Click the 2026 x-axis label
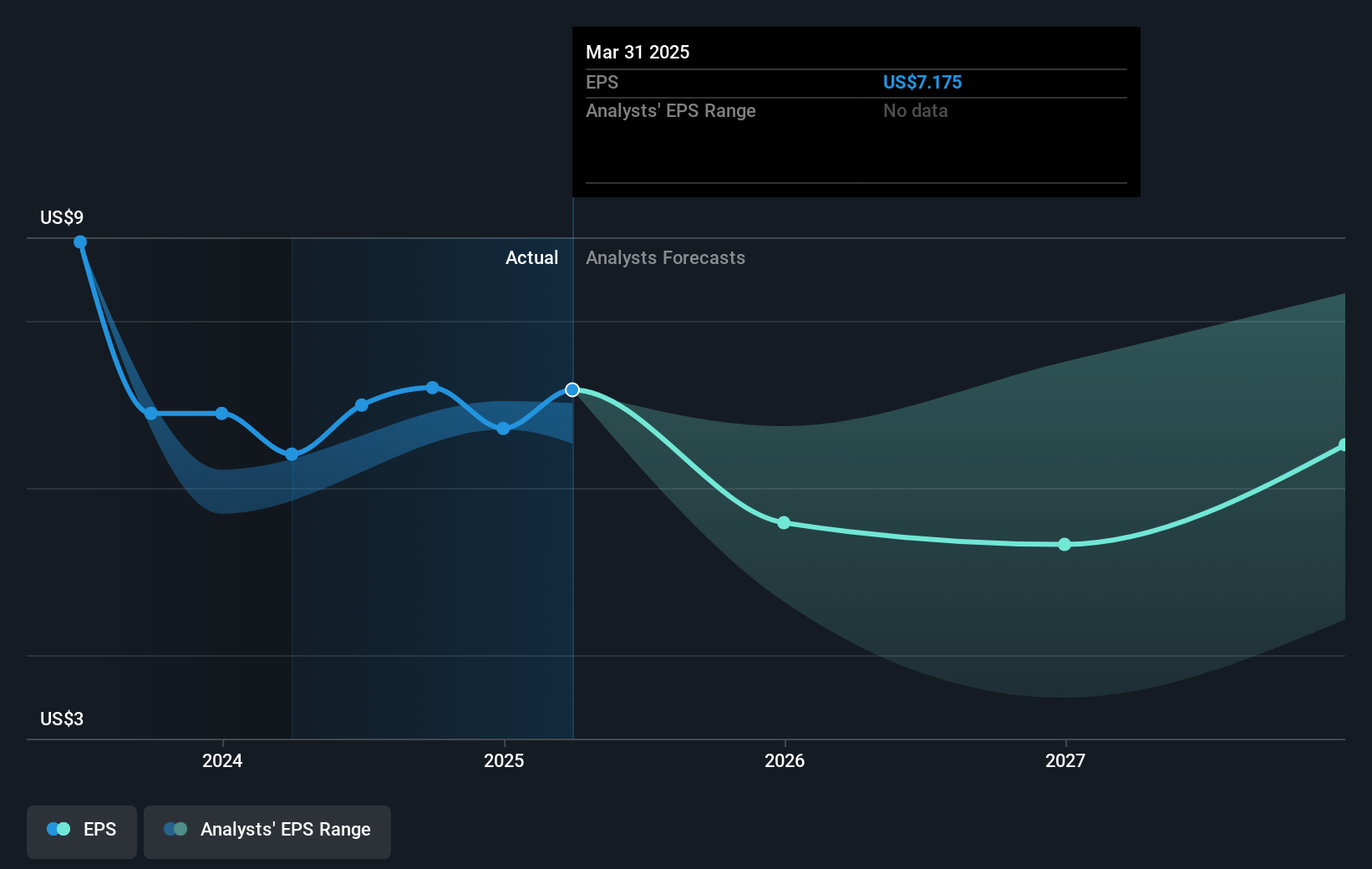1372x869 pixels. [785, 760]
